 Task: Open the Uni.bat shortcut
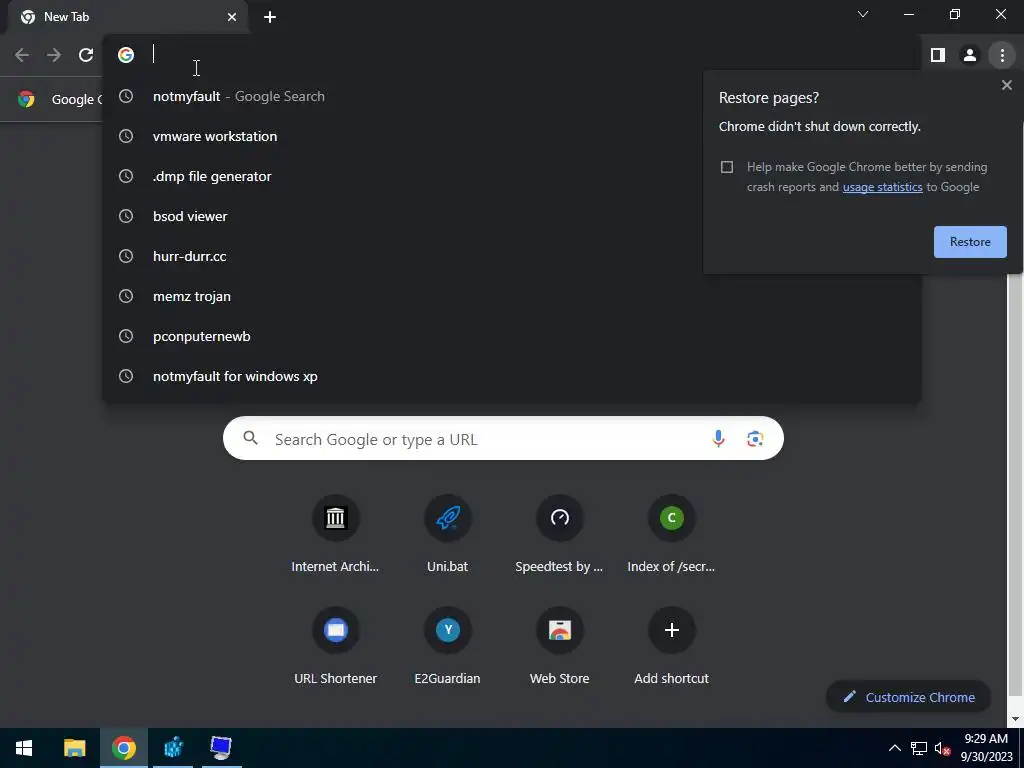tap(447, 535)
